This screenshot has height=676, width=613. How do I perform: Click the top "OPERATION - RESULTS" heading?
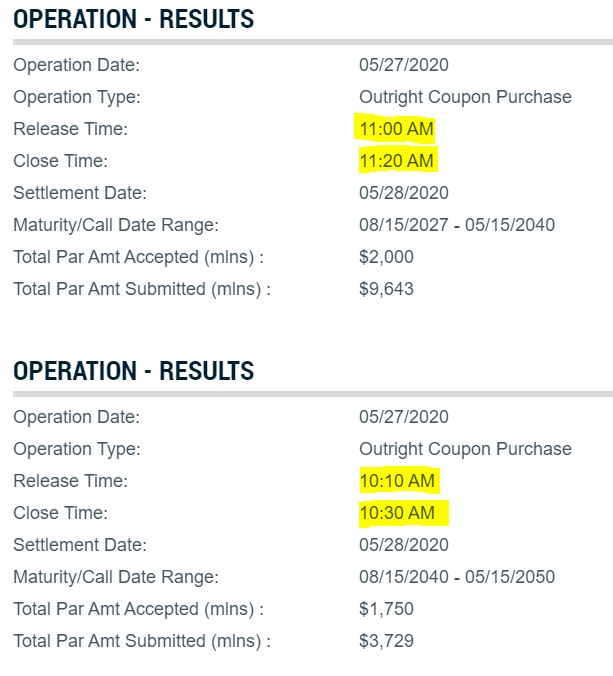[x=133, y=19]
